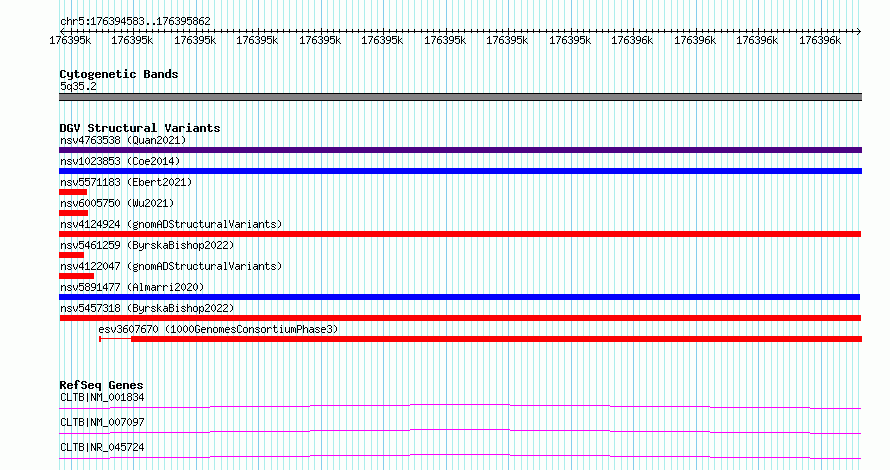Viewport: 890px width, 470px height.
Task: Click the short red bar under nsv5571183
Action: [x=73, y=192]
